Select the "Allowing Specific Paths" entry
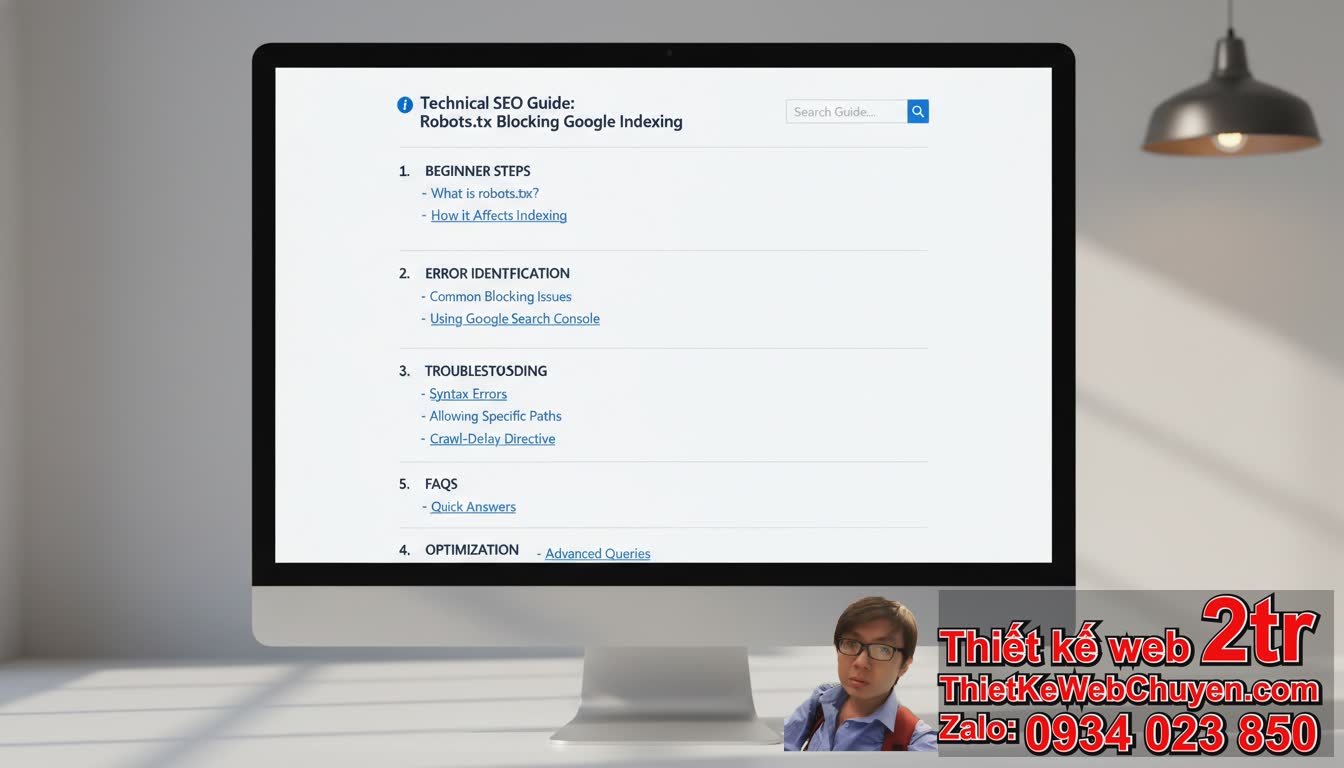Image resolution: width=1344 pixels, height=768 pixels. (495, 416)
